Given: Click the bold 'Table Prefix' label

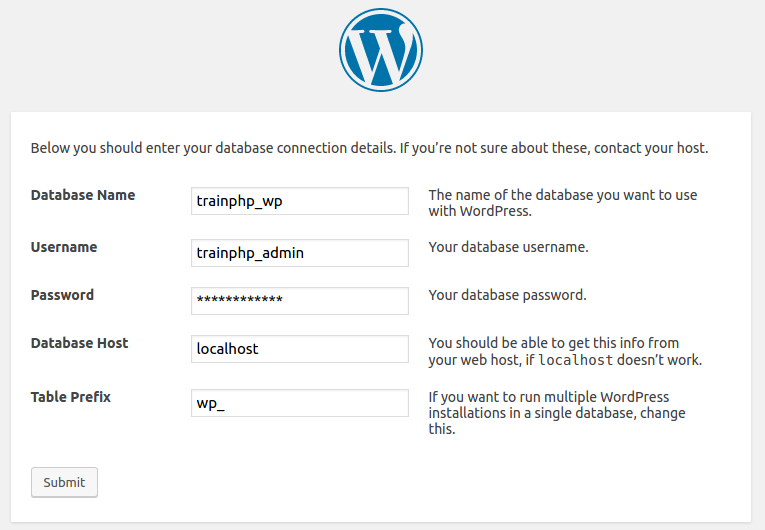Looking at the screenshot, I should click(71, 397).
